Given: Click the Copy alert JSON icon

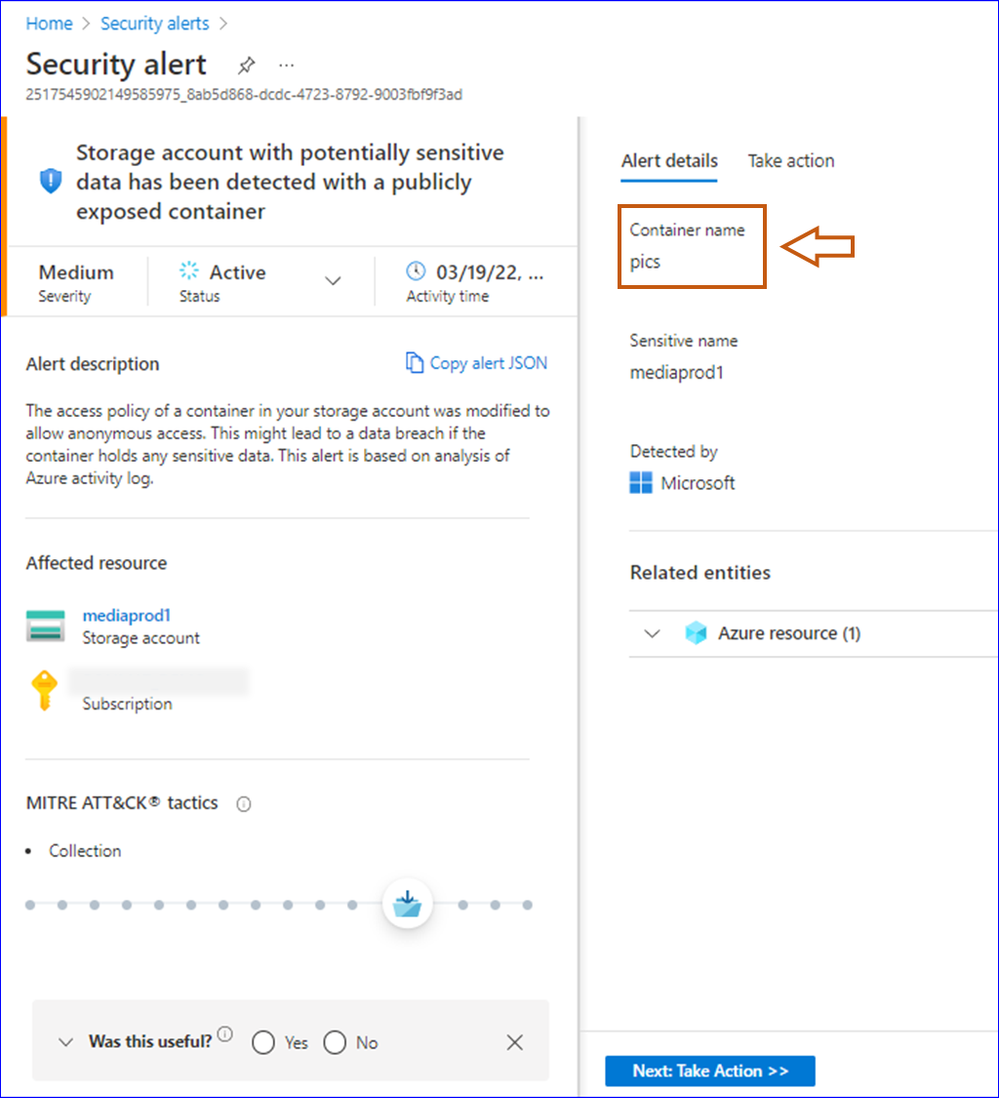Looking at the screenshot, I should pos(414,363).
